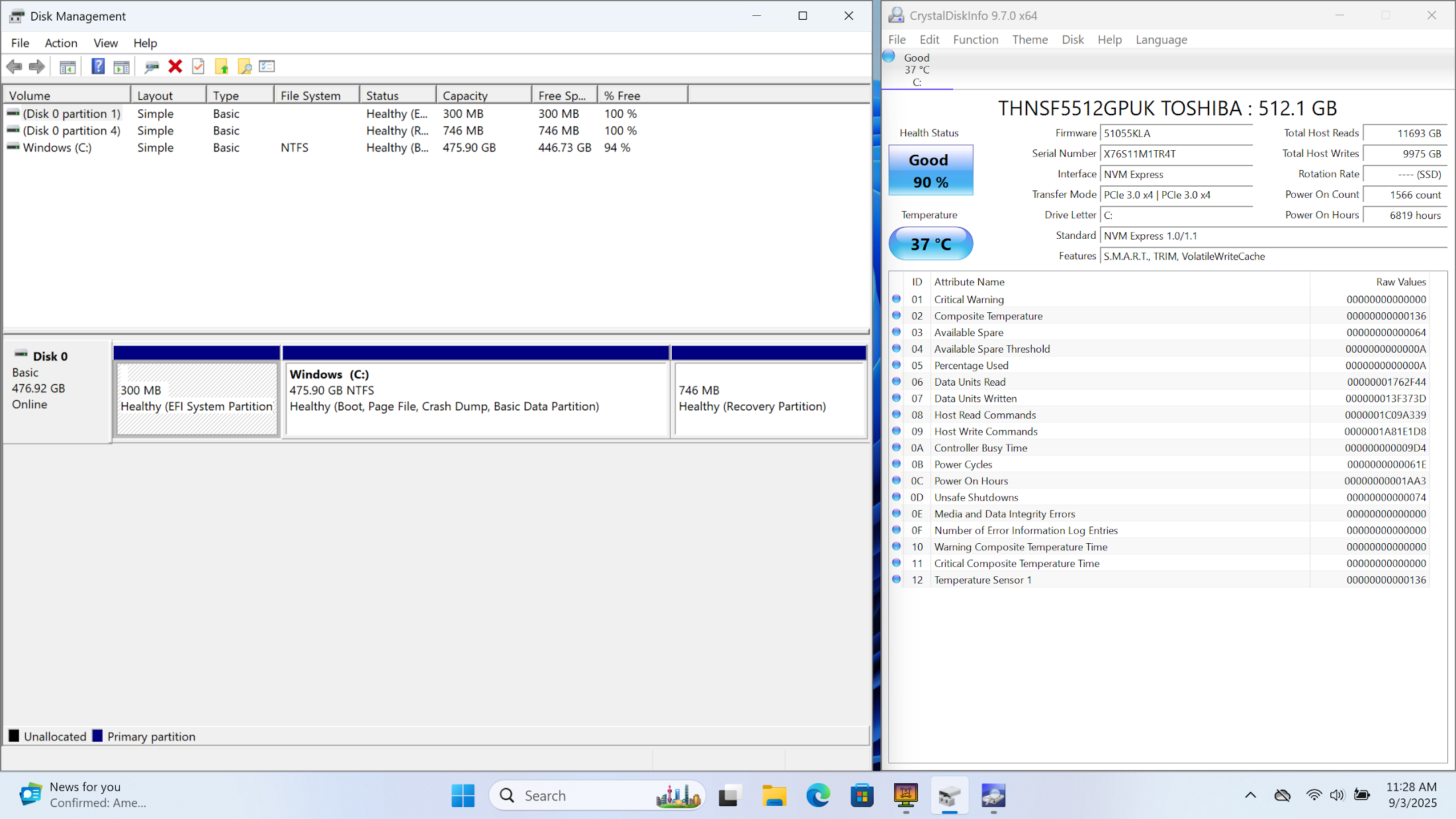
Task: Sort by File System column header
Action: tap(317, 95)
